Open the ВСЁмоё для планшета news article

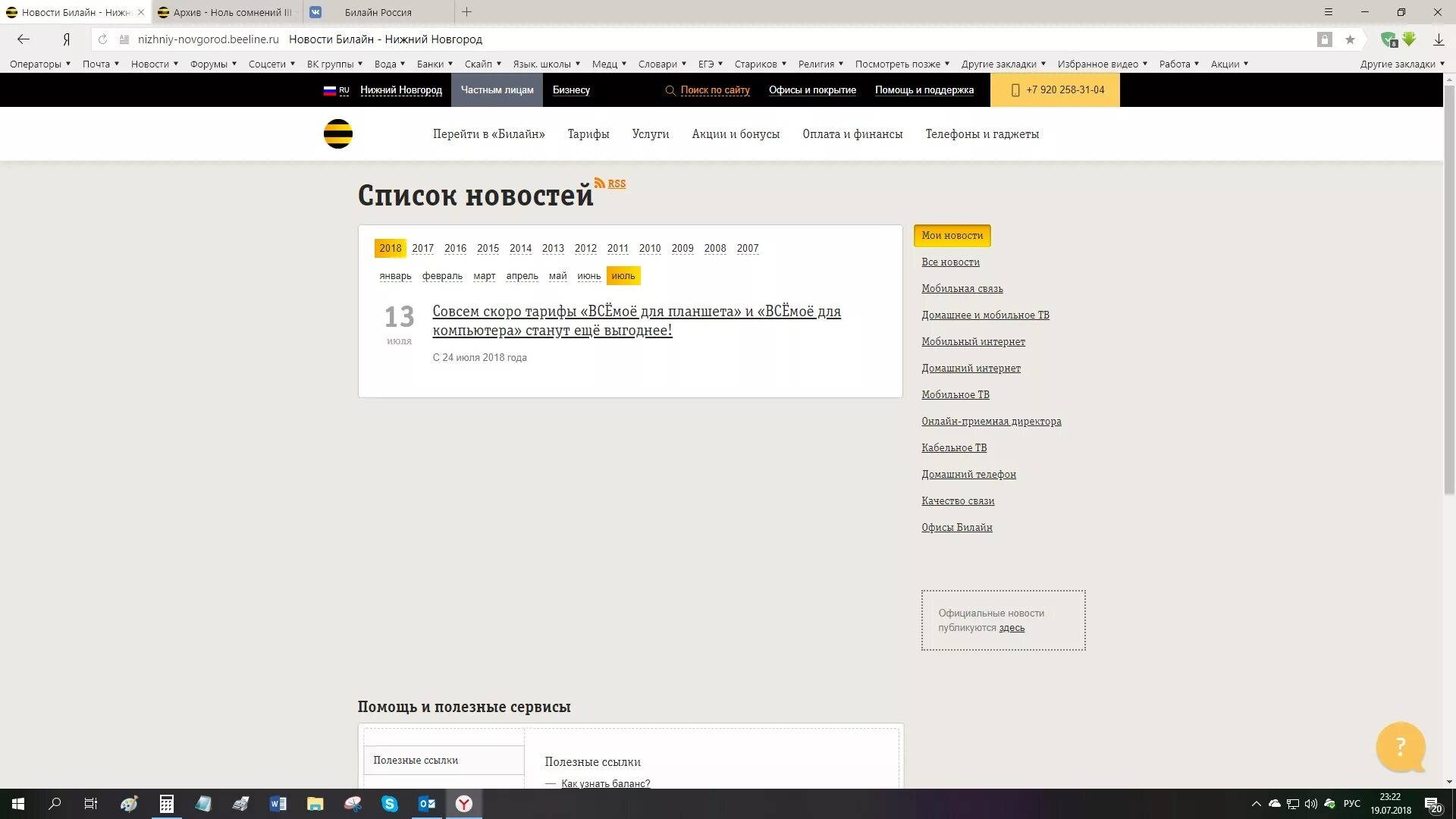point(636,321)
